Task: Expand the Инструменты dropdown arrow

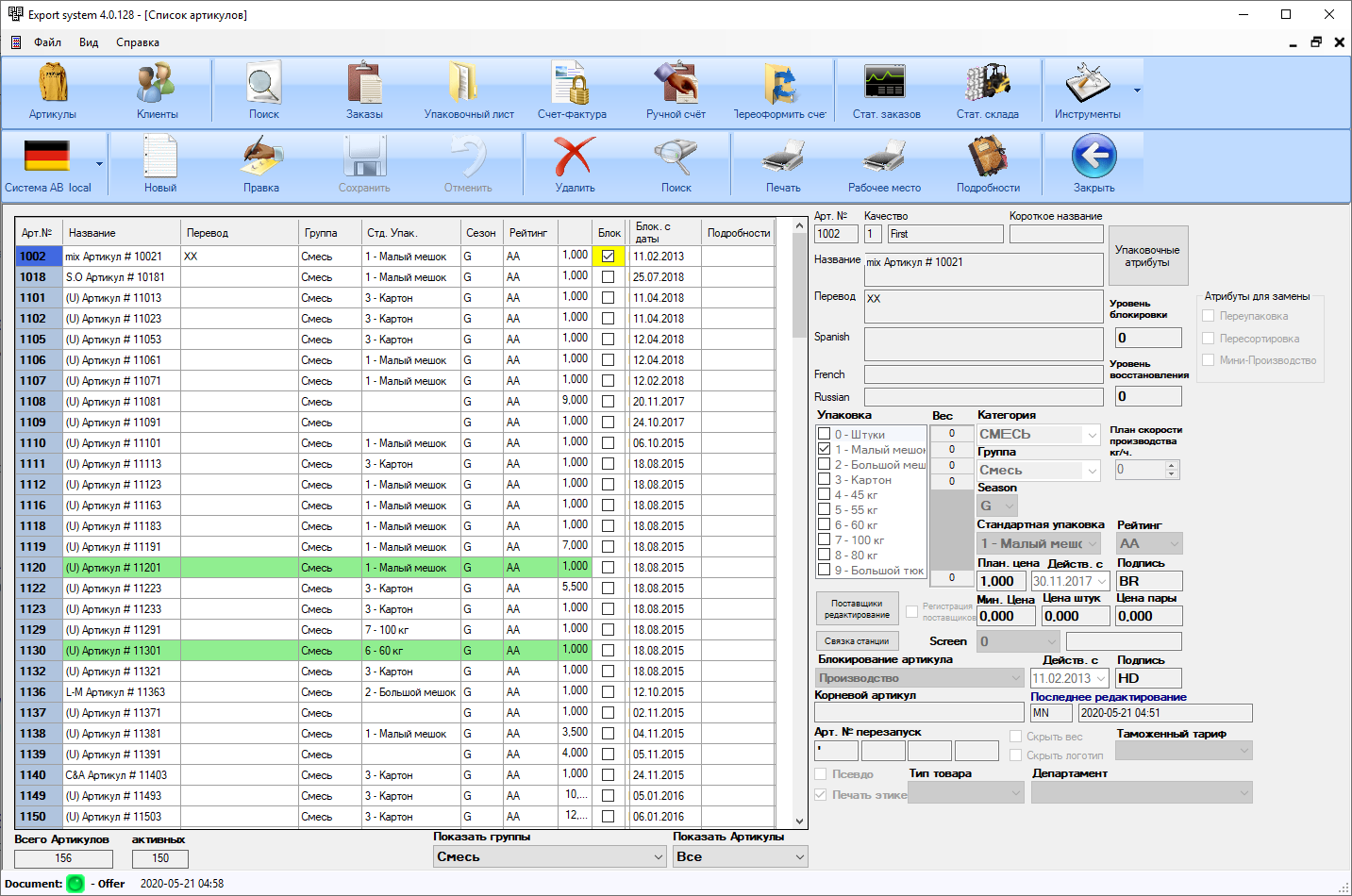Action: point(1137,91)
